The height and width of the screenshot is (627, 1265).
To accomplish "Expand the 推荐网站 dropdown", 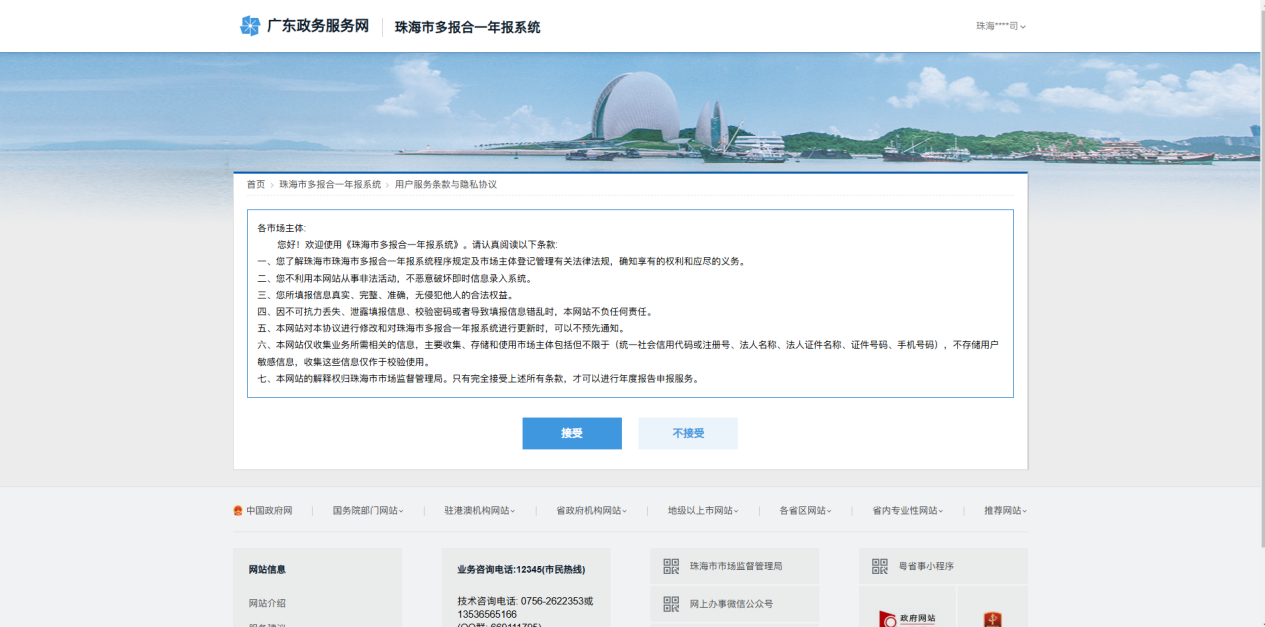I will tap(1005, 511).
